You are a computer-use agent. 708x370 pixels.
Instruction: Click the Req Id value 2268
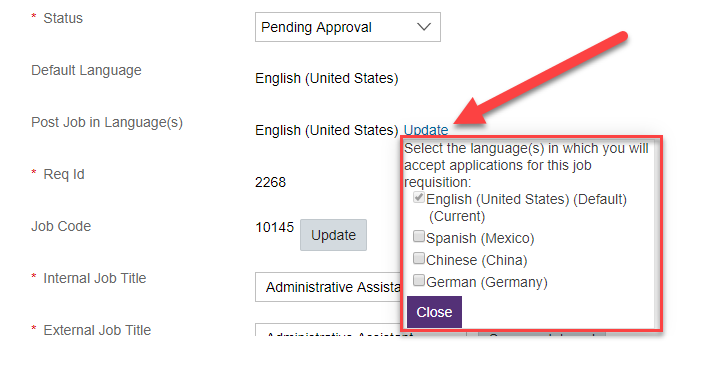270,182
